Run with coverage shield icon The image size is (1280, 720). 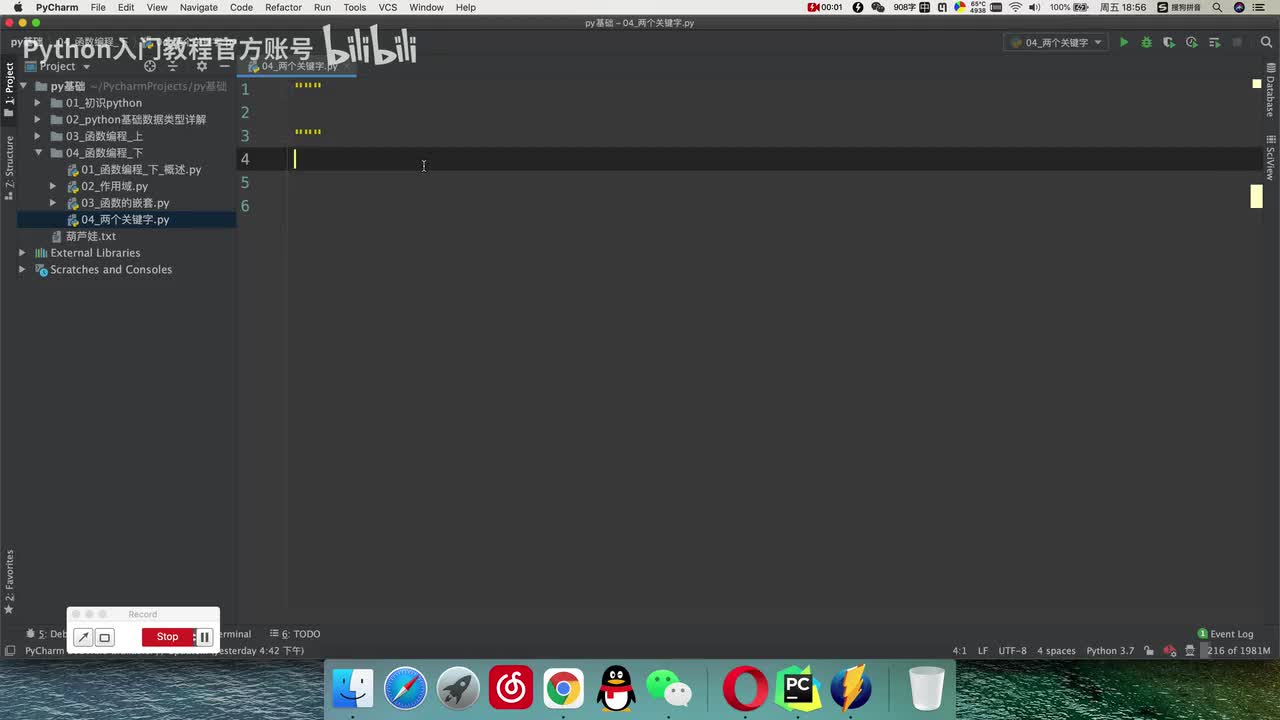[x=1169, y=42]
